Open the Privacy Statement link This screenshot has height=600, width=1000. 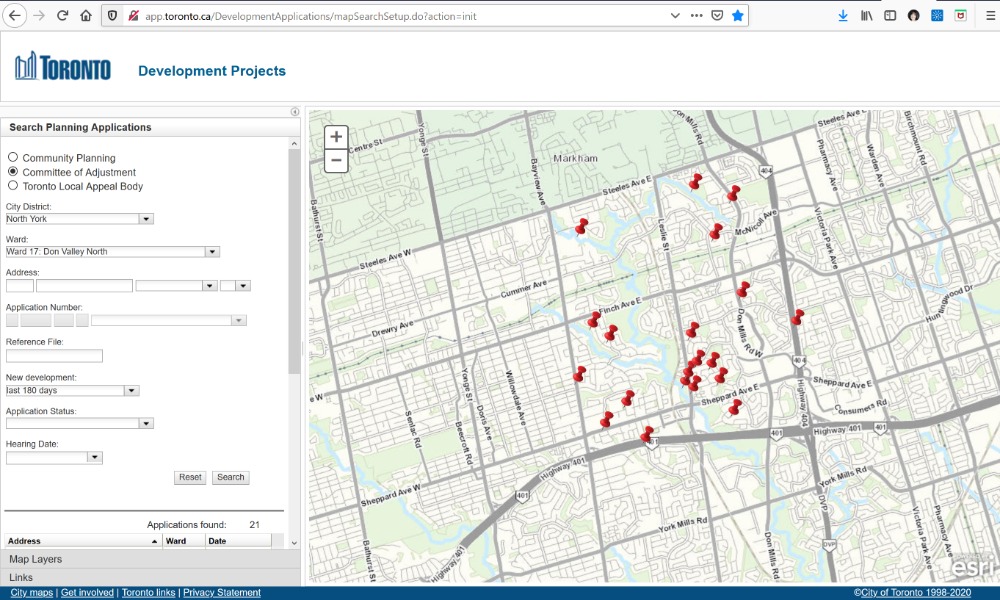pyautogui.click(x=222, y=592)
